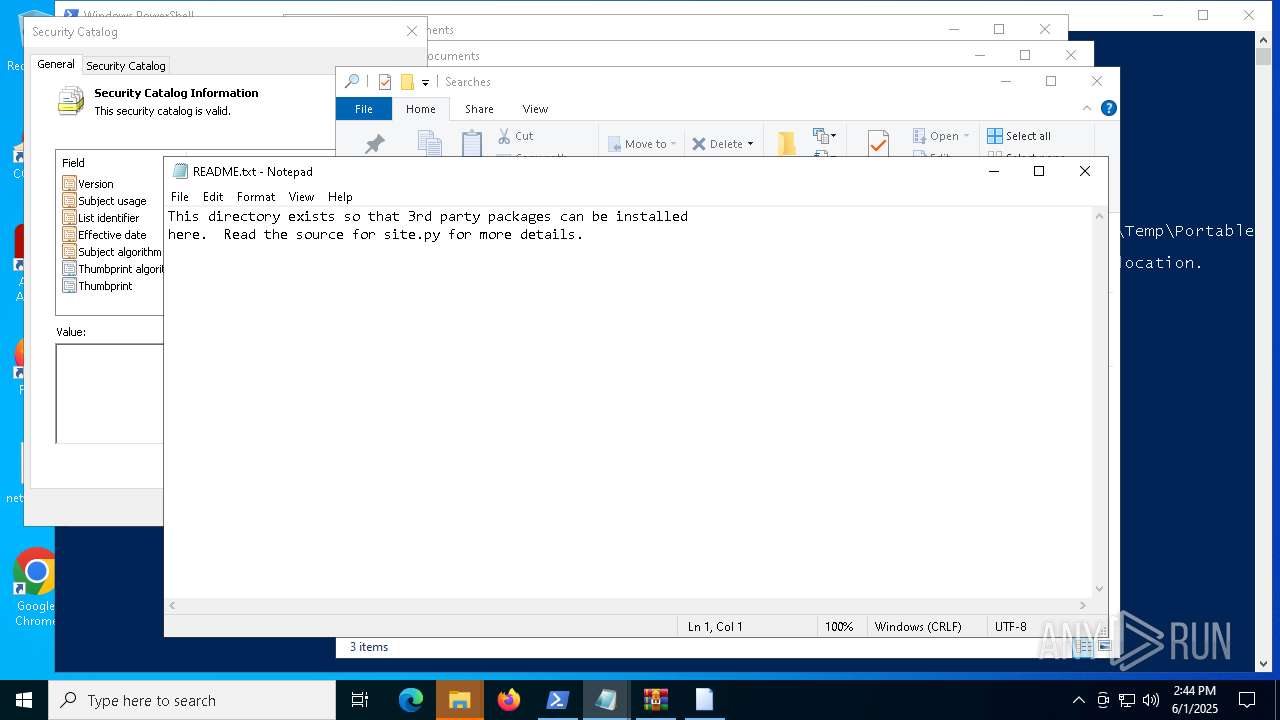Viewport: 1280px width, 720px height.
Task: Click the quick access New folder icon in title bar
Action: (407, 82)
